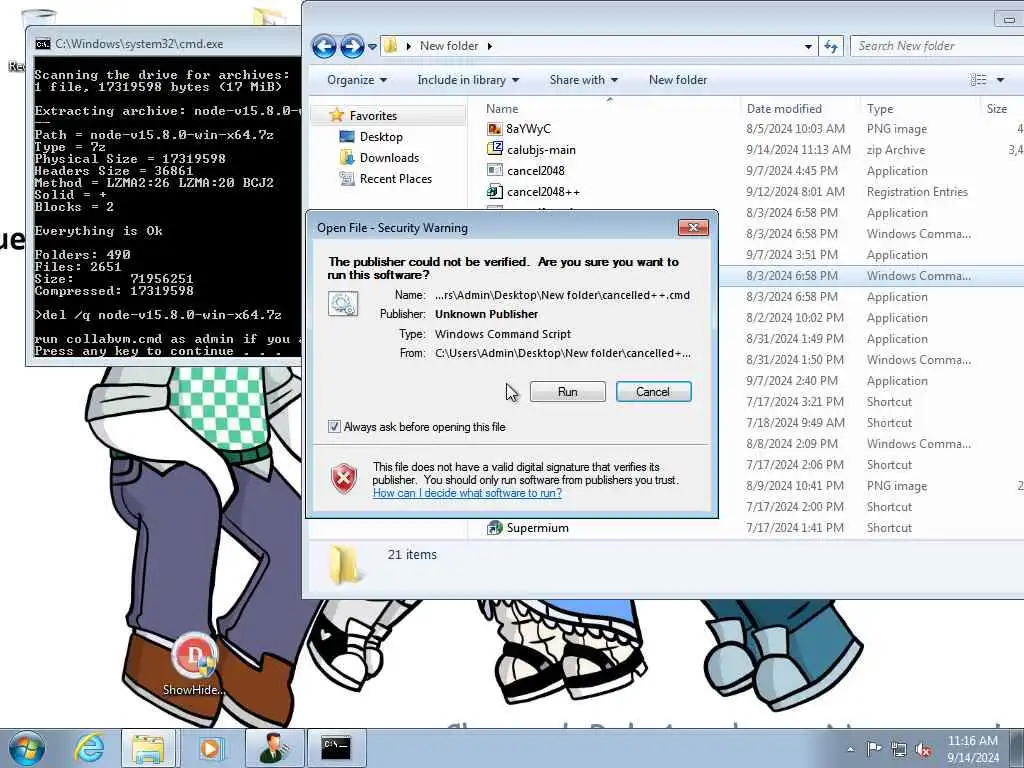Expand the view options dropdown arrow
The image size is (1024, 768).
click(1000, 80)
